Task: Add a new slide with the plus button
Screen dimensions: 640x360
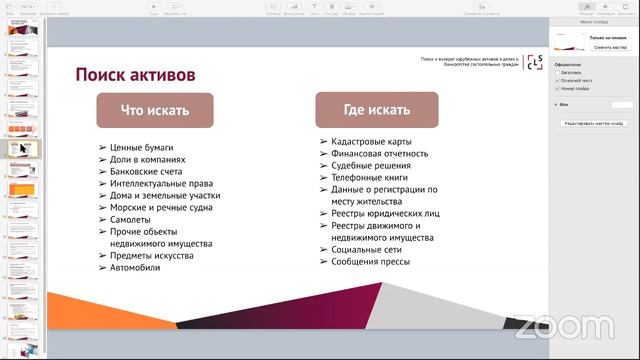Action: [54, 7]
